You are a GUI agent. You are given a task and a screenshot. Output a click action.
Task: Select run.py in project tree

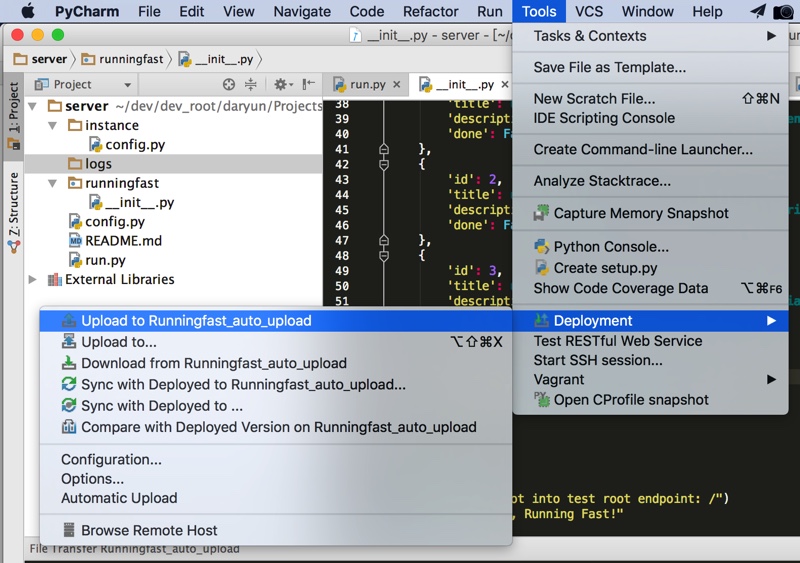tap(105, 260)
